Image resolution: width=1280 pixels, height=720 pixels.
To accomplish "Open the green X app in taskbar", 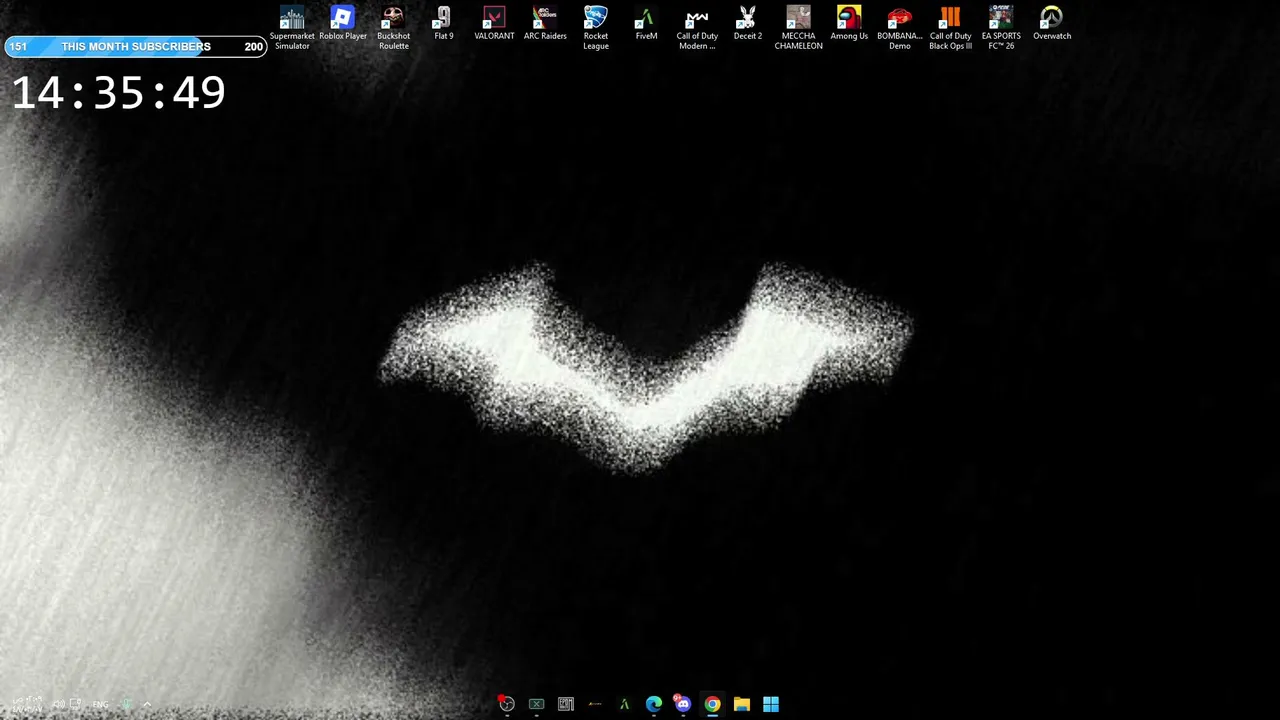I will [536, 704].
